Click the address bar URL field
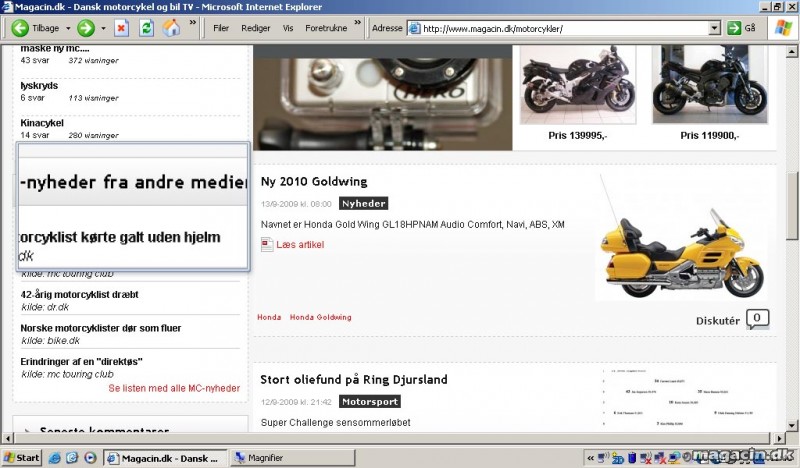 point(565,29)
